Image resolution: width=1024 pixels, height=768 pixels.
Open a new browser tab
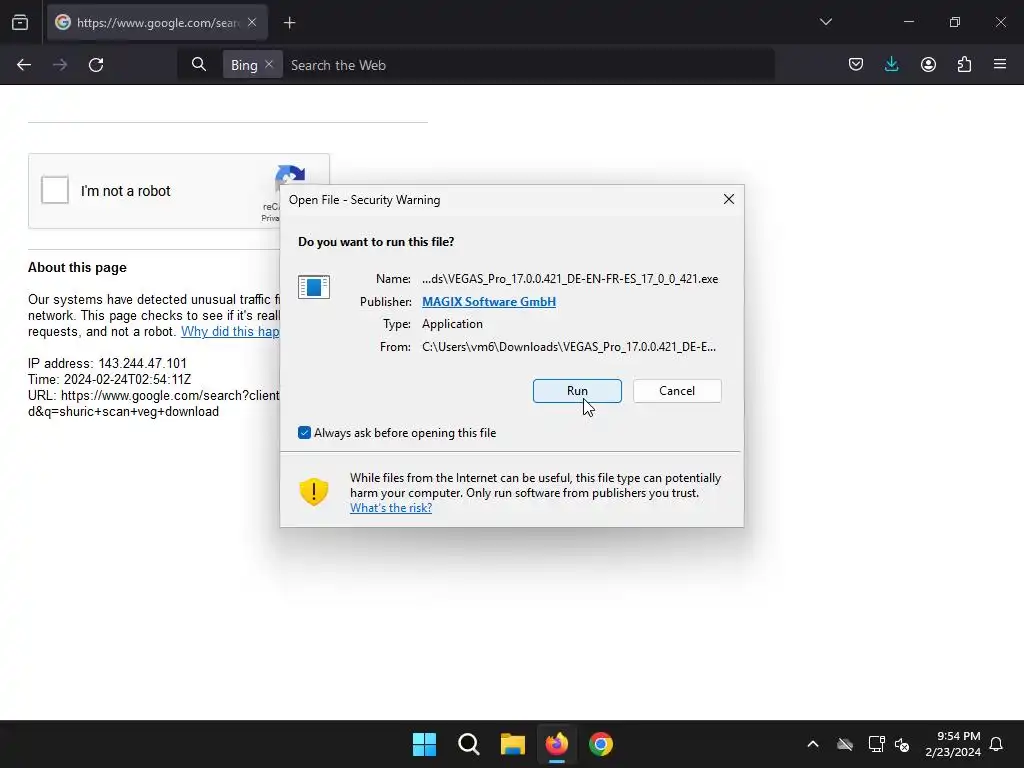pyautogui.click(x=289, y=23)
